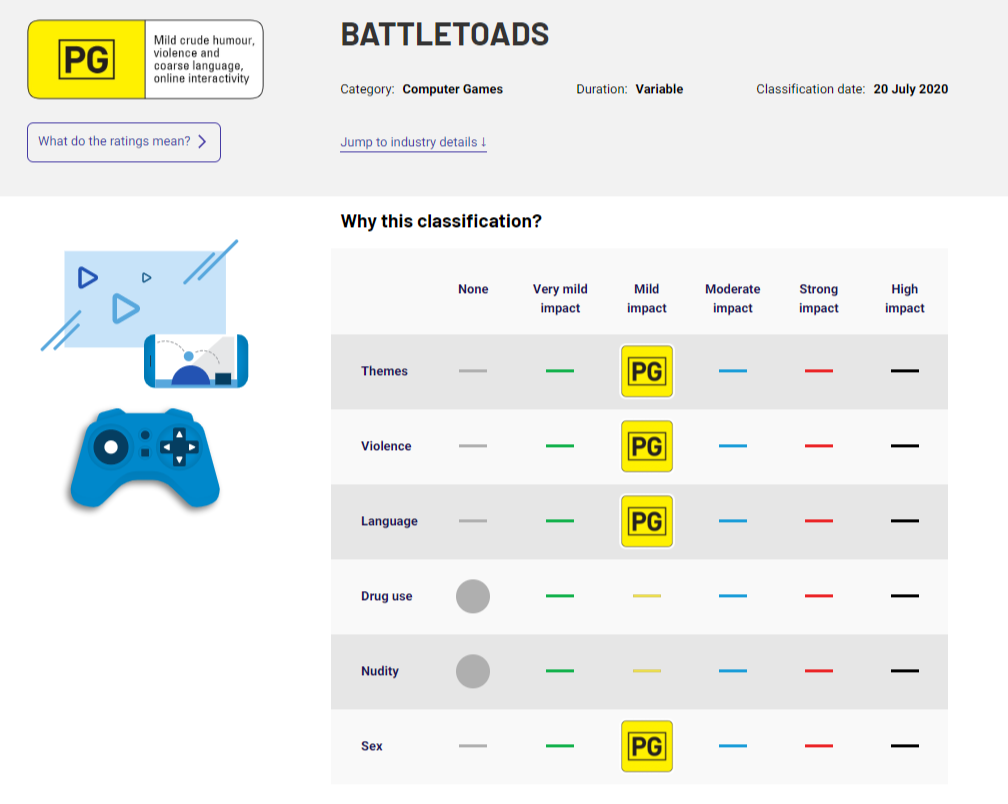The image size is (1008, 804).
Task: Click the black High impact dash for Sex
Action: point(905,746)
